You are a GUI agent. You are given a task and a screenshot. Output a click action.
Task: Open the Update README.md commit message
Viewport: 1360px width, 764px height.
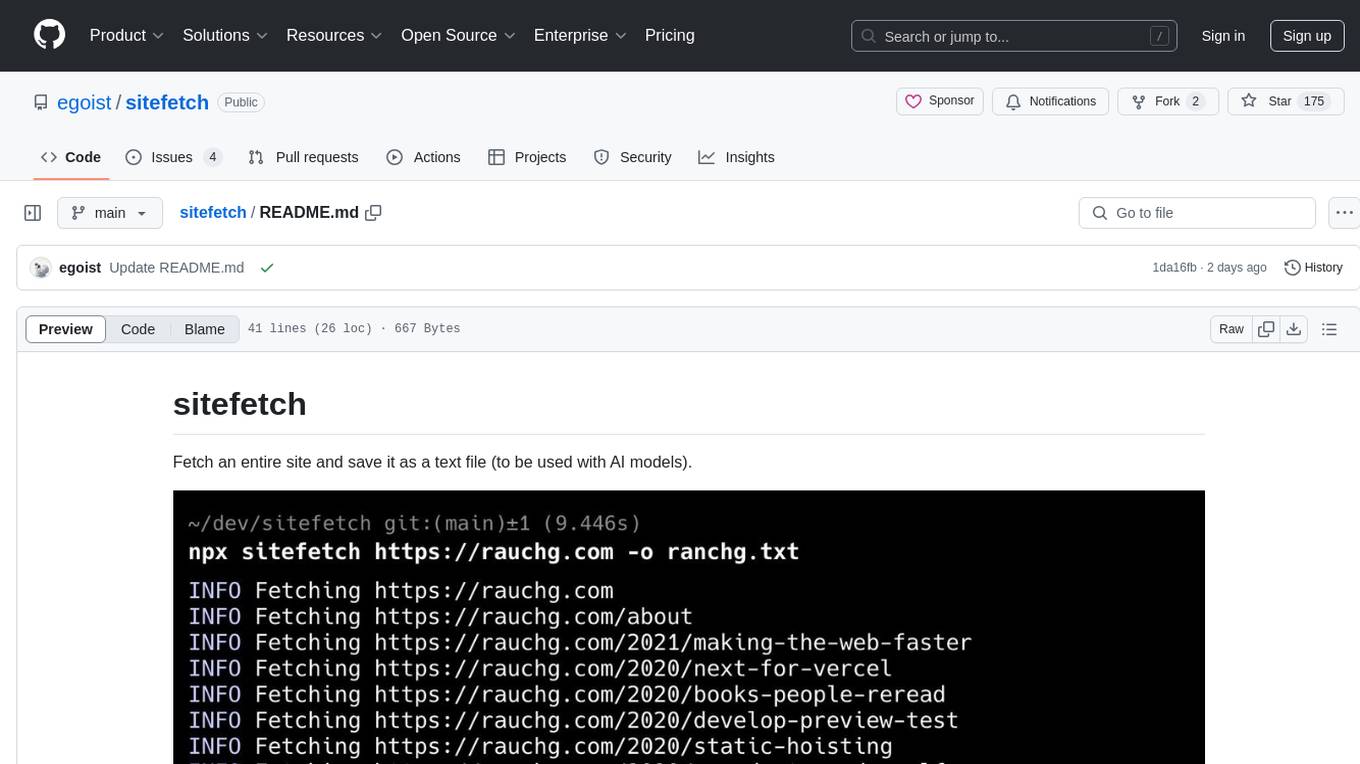coord(177,268)
